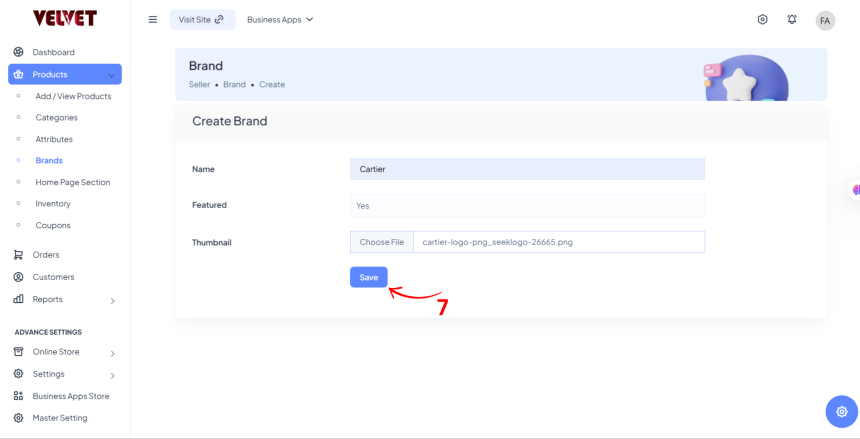Open the Business Apps dropdown

pos(280,19)
